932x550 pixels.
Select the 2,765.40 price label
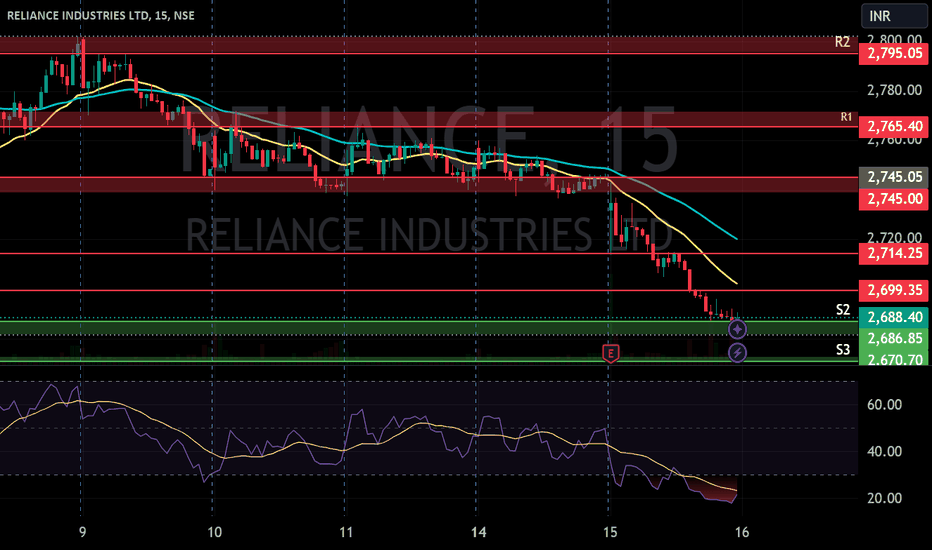coord(894,127)
